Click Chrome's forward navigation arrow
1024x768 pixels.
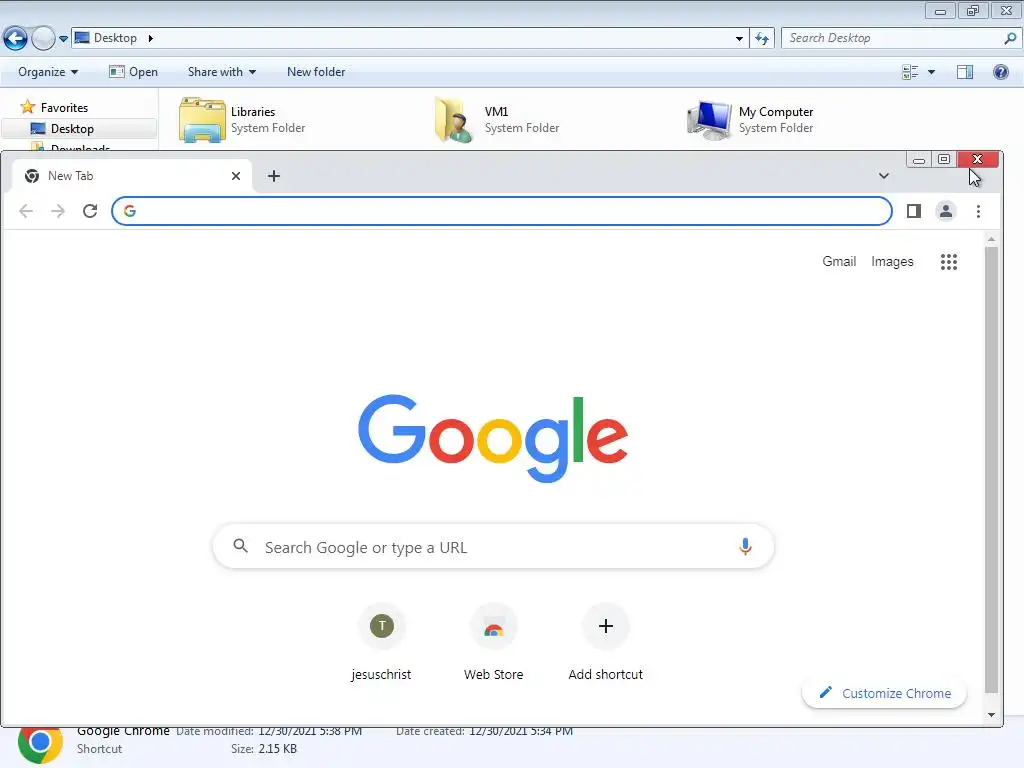[x=58, y=211]
